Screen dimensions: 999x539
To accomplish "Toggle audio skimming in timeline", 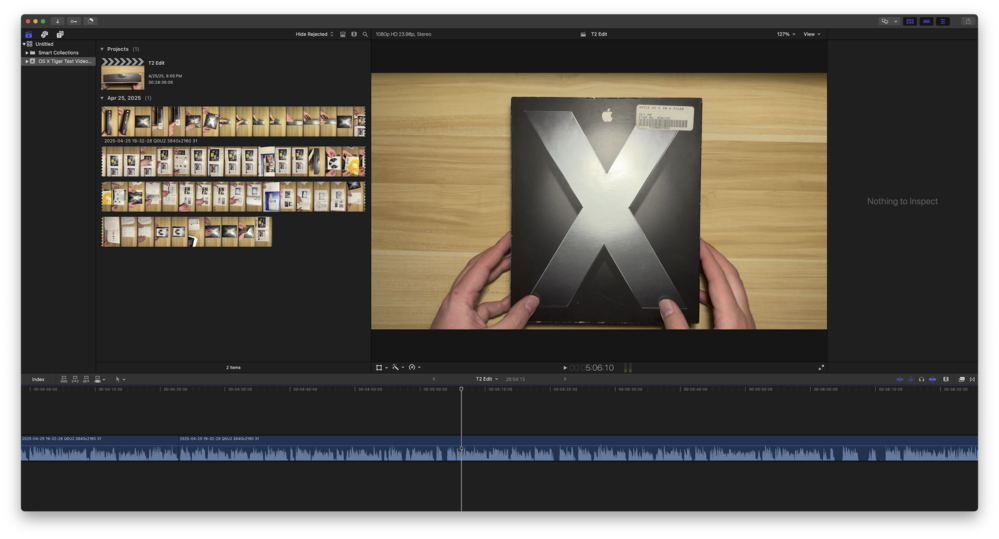I will (910, 380).
